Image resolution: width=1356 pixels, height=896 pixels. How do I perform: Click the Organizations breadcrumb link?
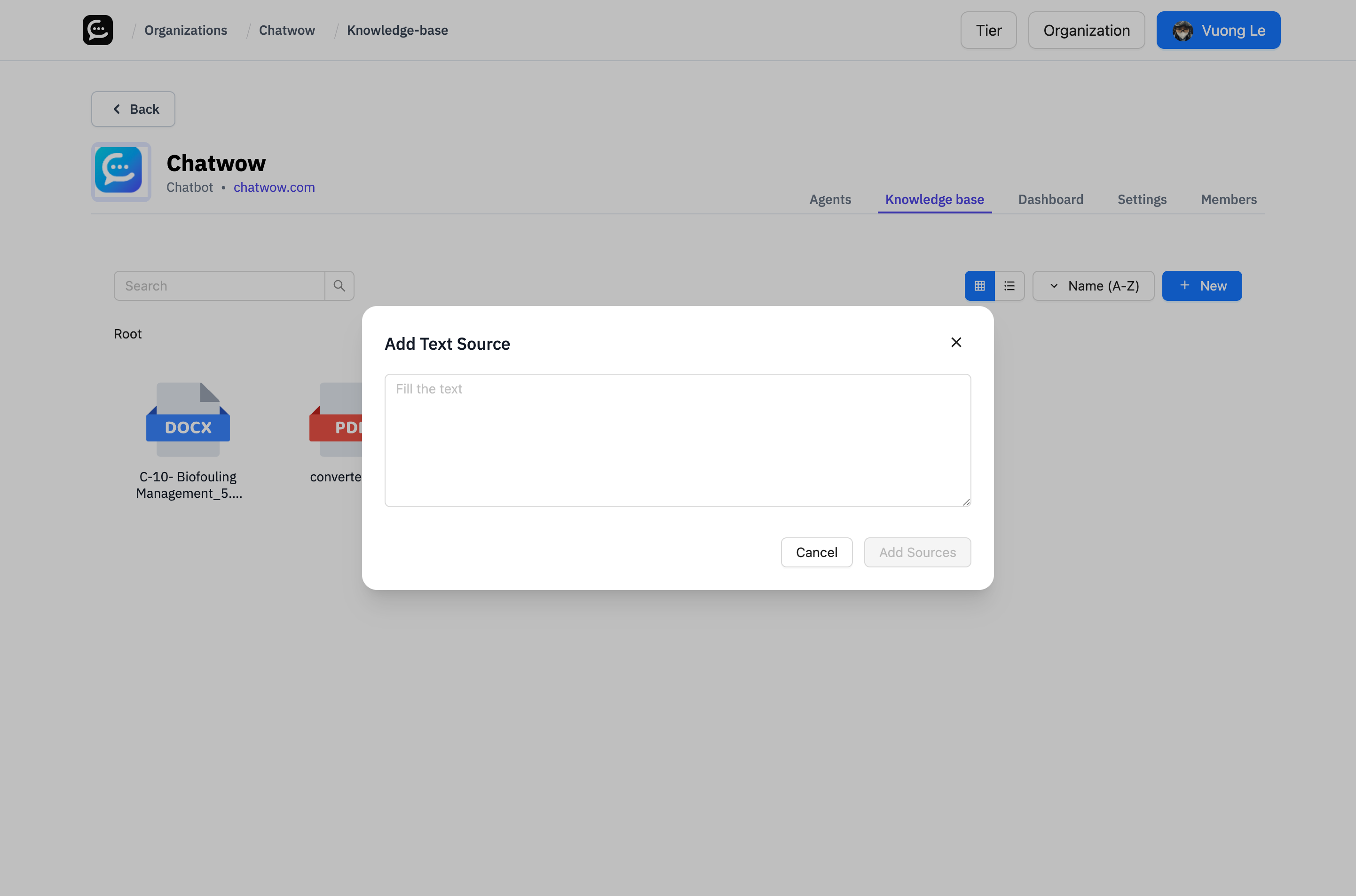(185, 30)
